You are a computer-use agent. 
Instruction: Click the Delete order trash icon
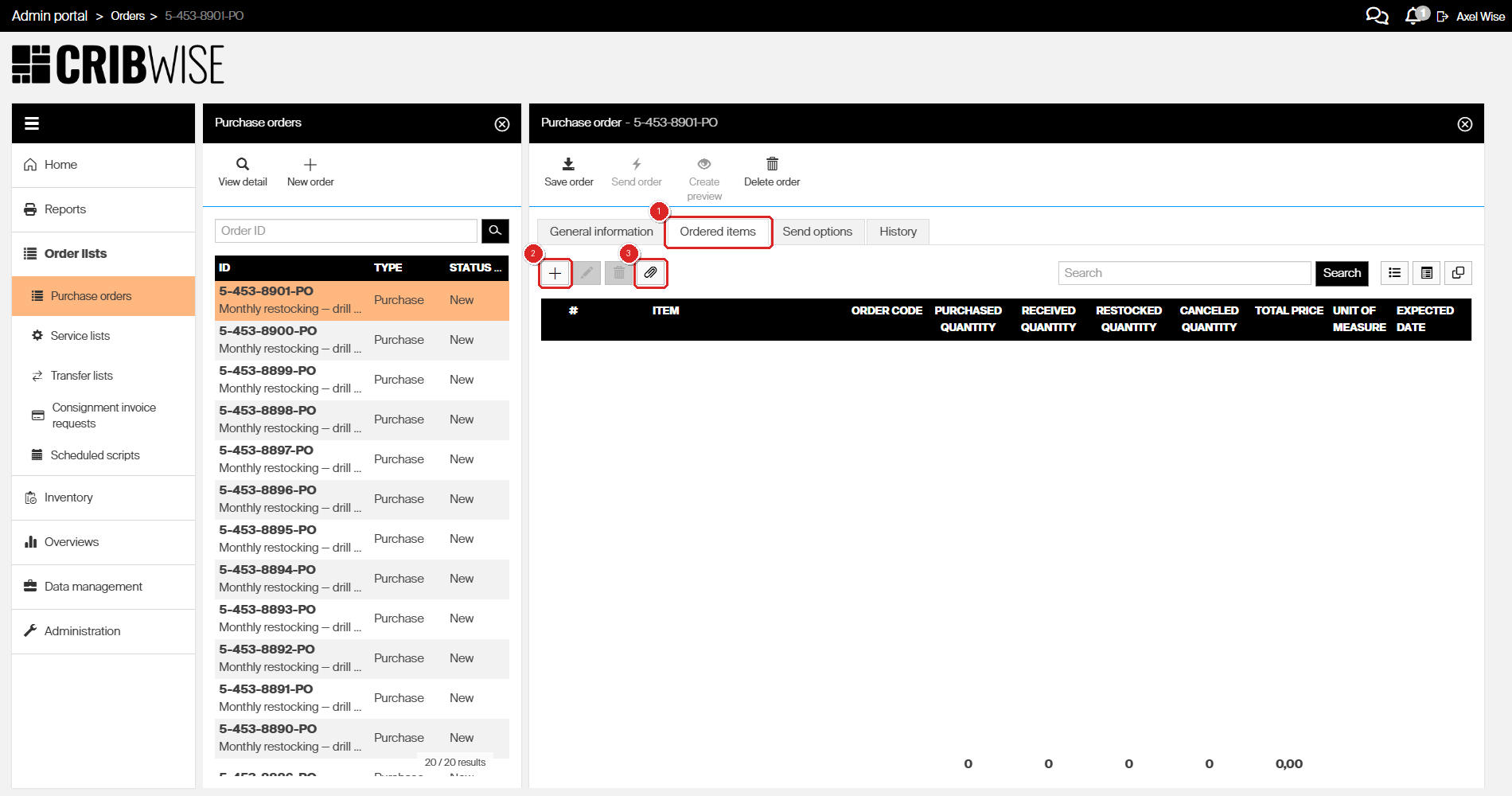point(771,165)
